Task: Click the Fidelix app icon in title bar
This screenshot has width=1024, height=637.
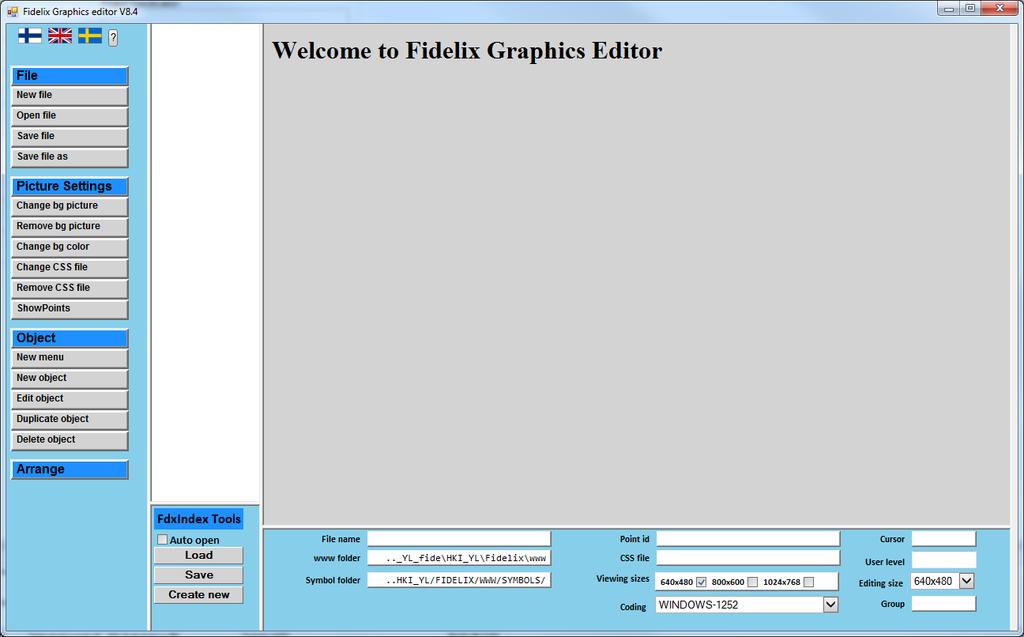Action: [12, 11]
